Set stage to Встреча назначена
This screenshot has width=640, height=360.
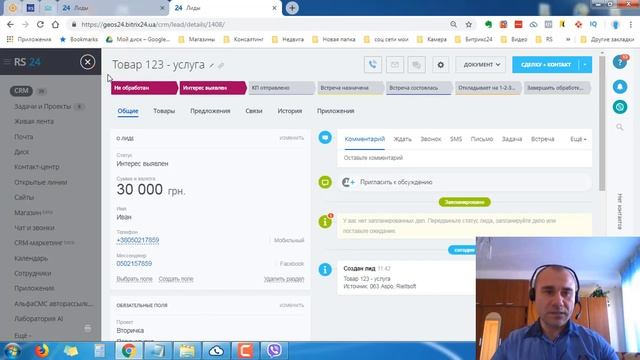coord(351,88)
